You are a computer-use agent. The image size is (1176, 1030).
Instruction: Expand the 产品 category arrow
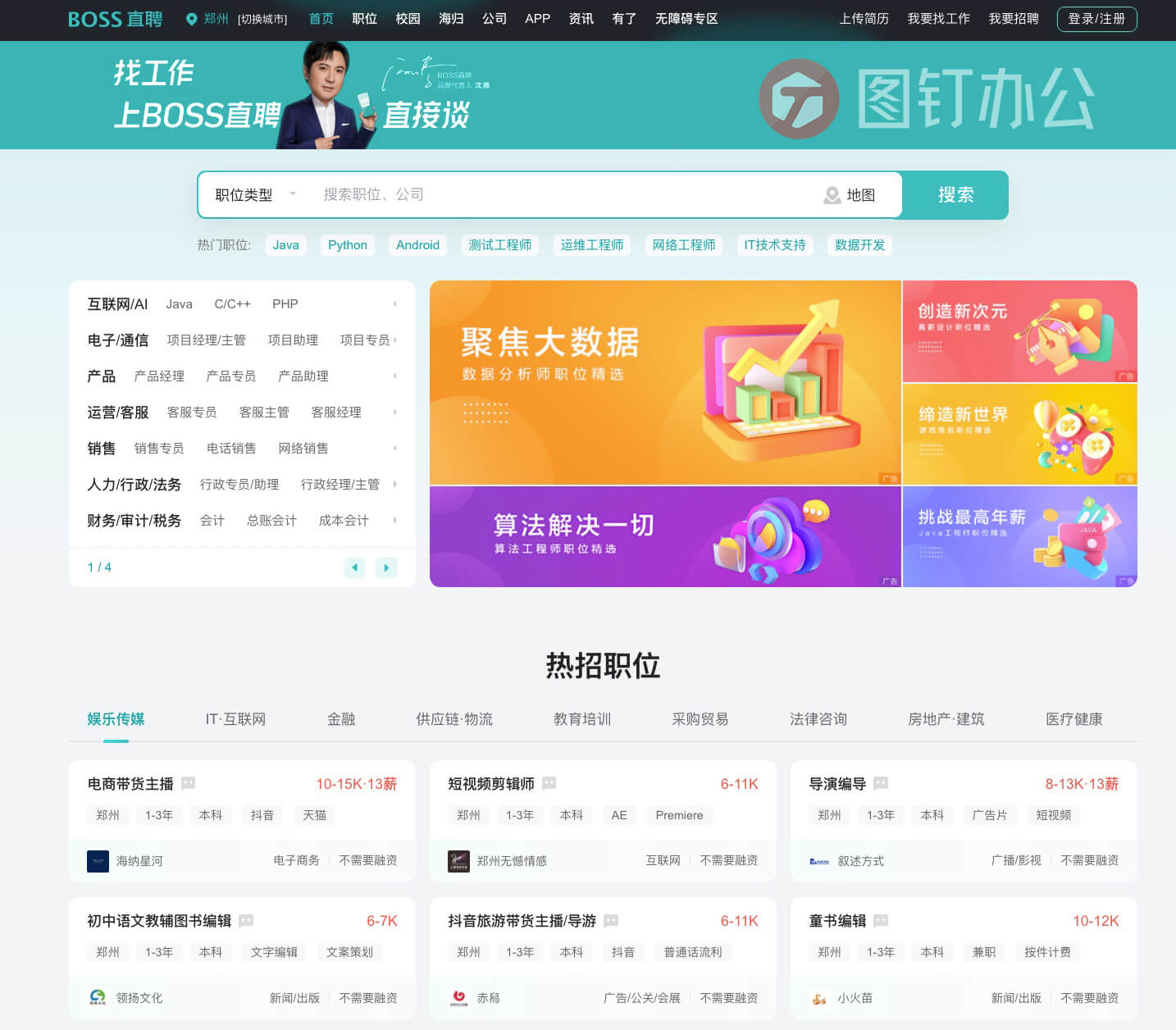coord(394,376)
